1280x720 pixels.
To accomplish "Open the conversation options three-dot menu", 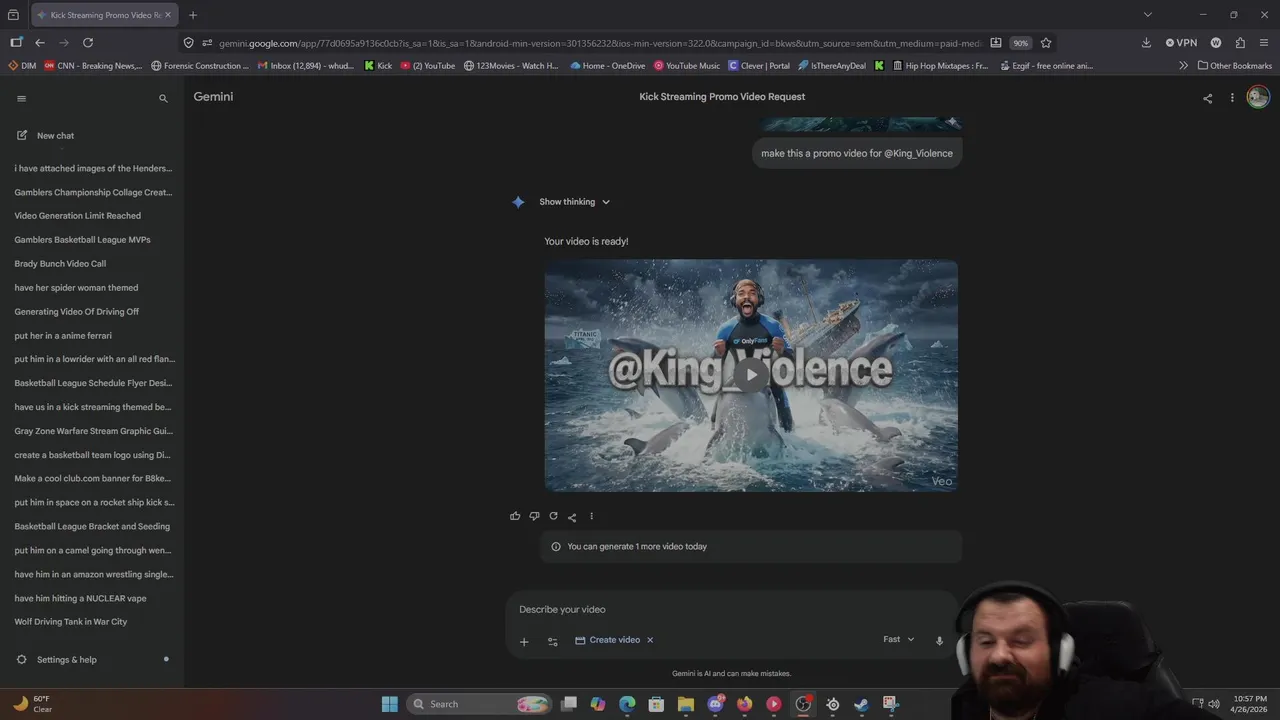I will [1232, 98].
